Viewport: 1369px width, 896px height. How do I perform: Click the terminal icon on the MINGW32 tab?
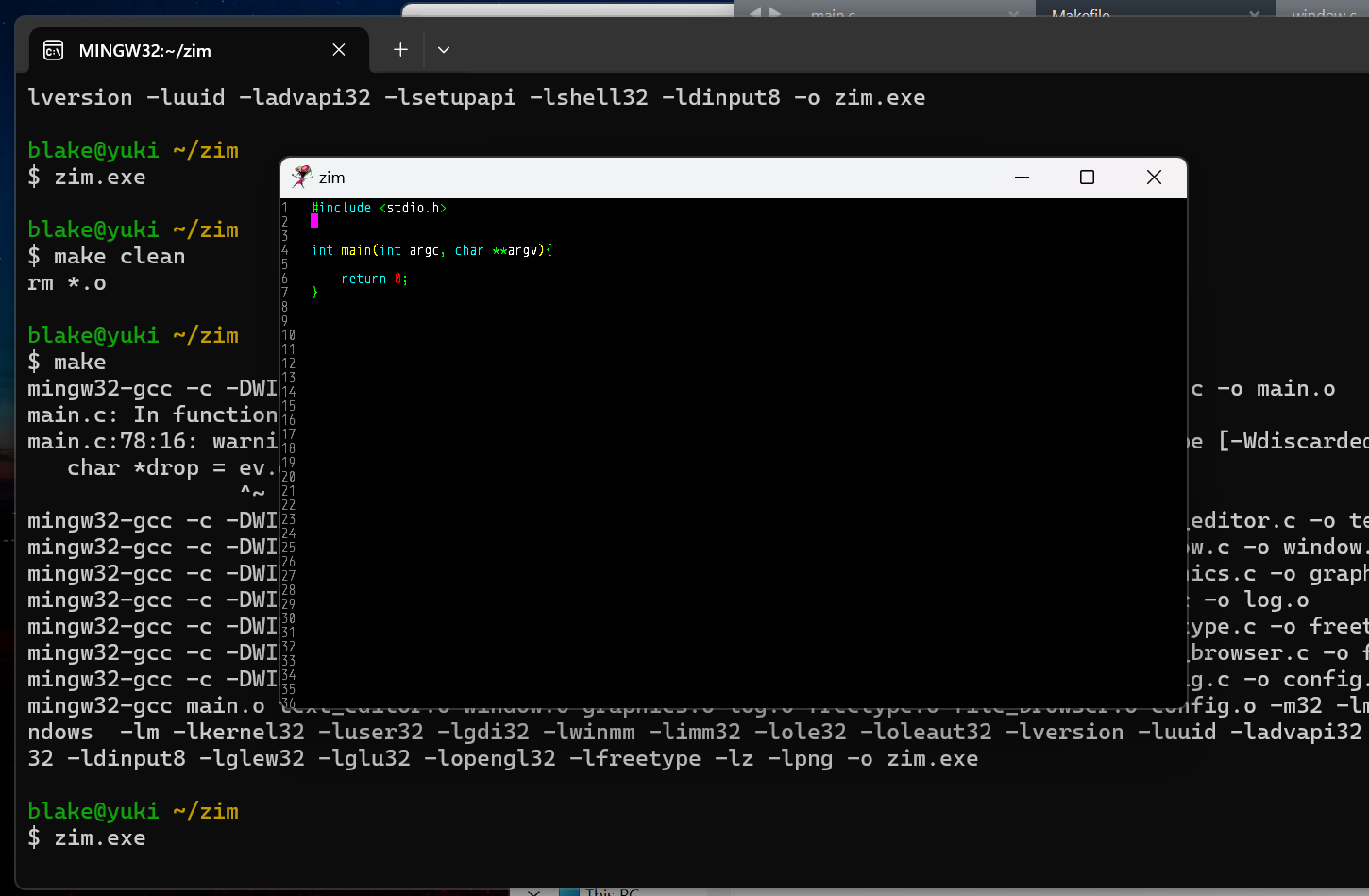point(54,50)
